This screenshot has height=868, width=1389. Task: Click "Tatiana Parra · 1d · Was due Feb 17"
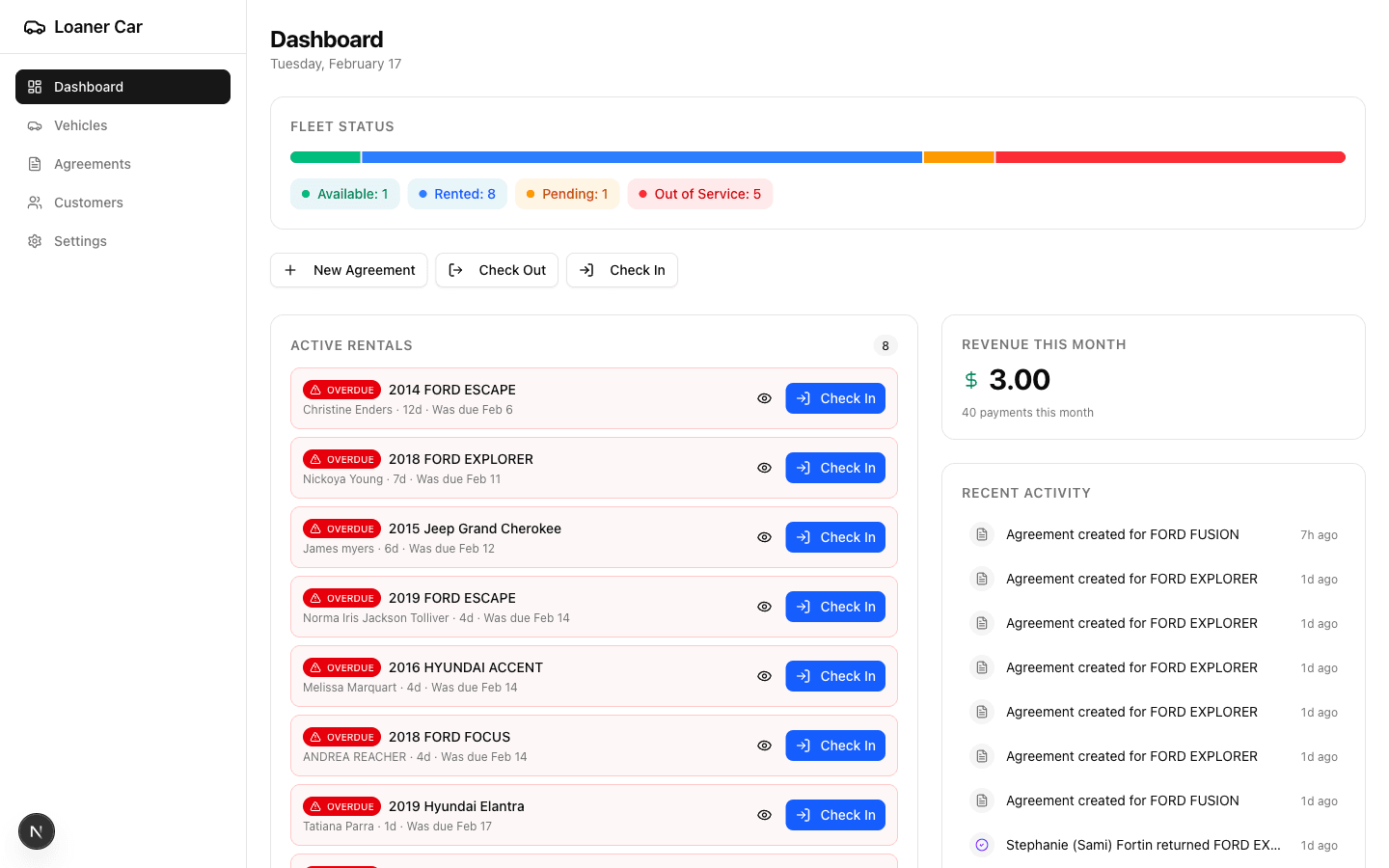click(397, 827)
